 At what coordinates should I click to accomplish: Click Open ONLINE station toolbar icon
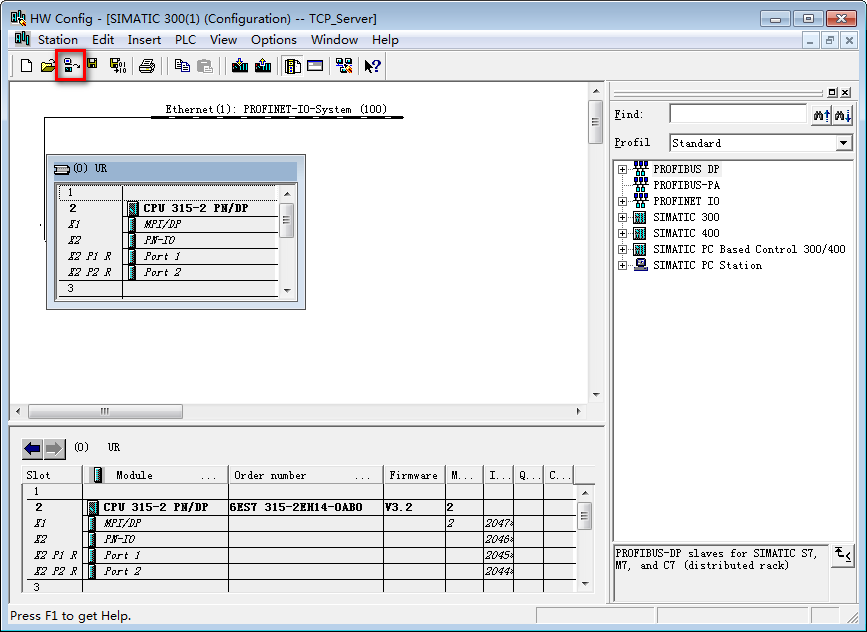[x=70, y=66]
